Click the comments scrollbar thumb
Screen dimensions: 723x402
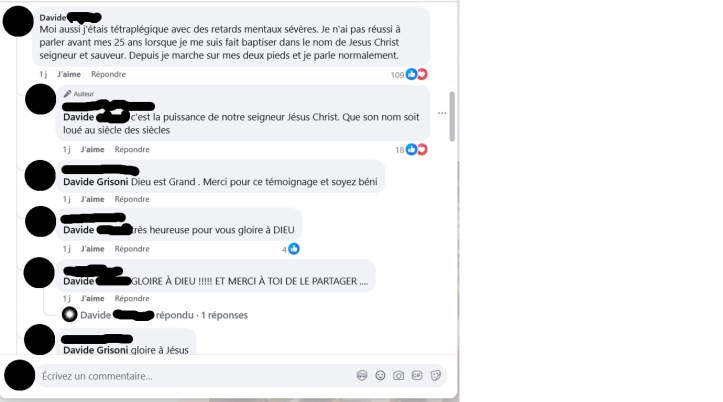pos(452,117)
